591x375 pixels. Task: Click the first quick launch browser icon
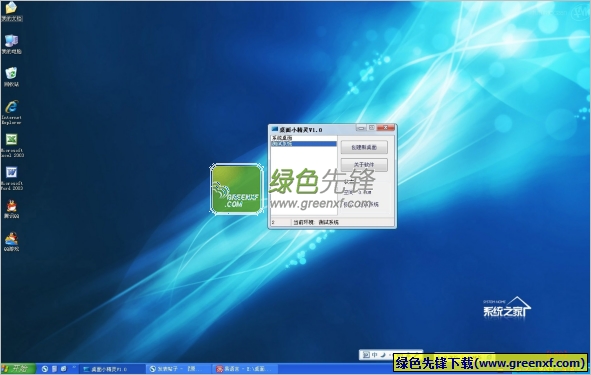(44, 369)
